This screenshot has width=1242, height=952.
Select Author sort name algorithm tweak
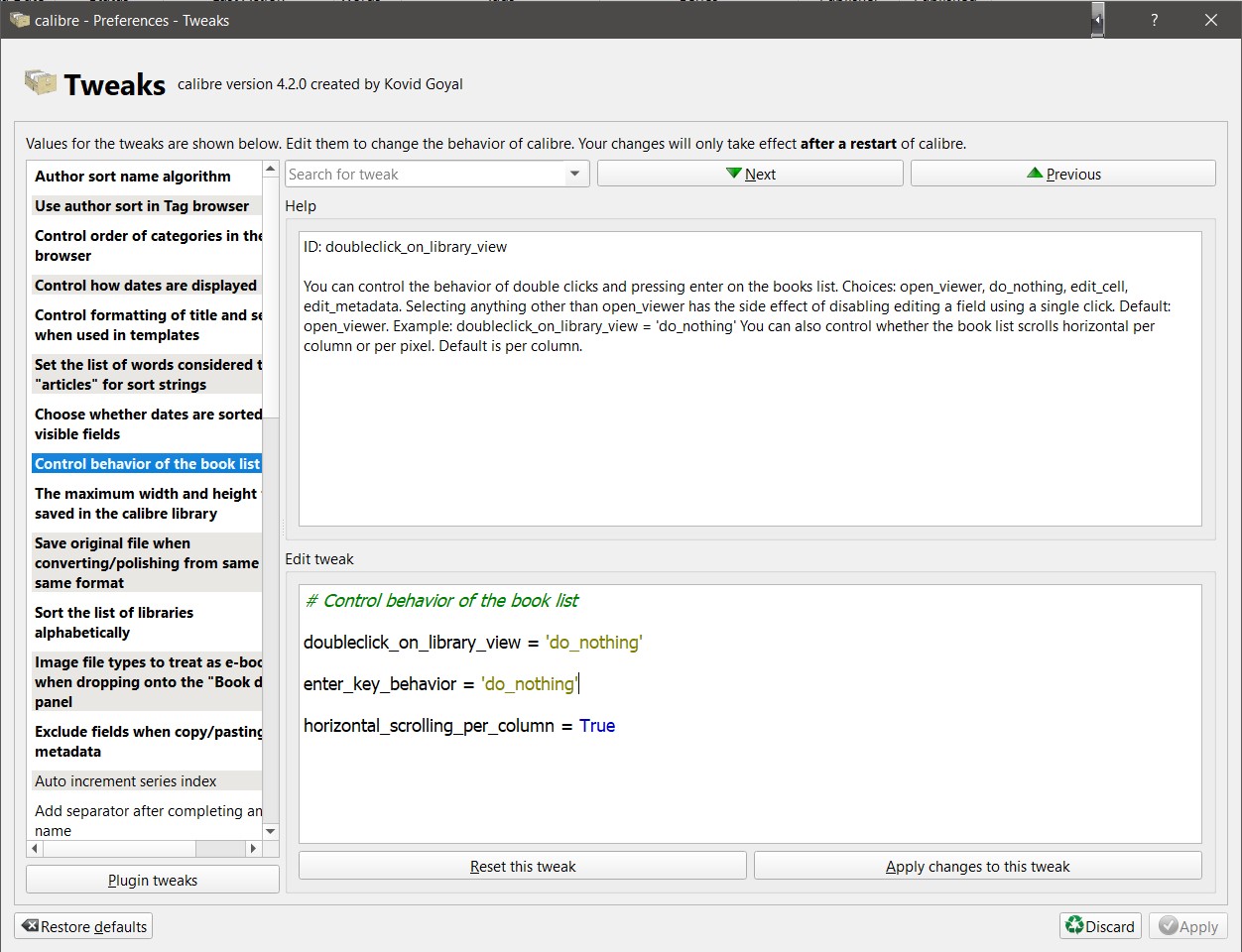[147, 177]
